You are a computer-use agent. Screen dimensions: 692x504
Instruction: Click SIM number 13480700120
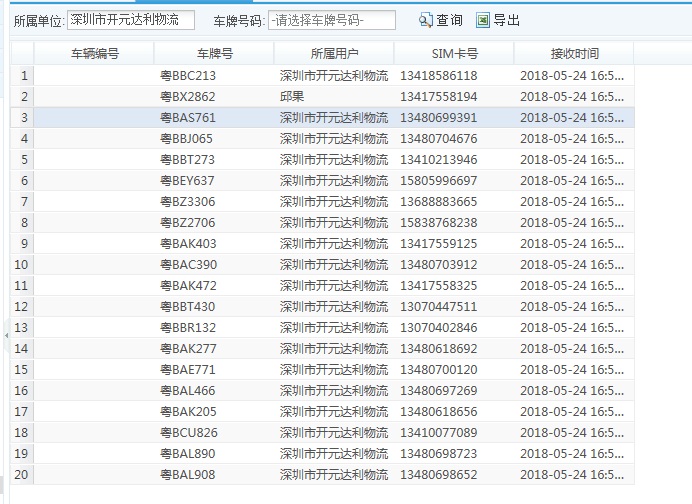coord(439,370)
